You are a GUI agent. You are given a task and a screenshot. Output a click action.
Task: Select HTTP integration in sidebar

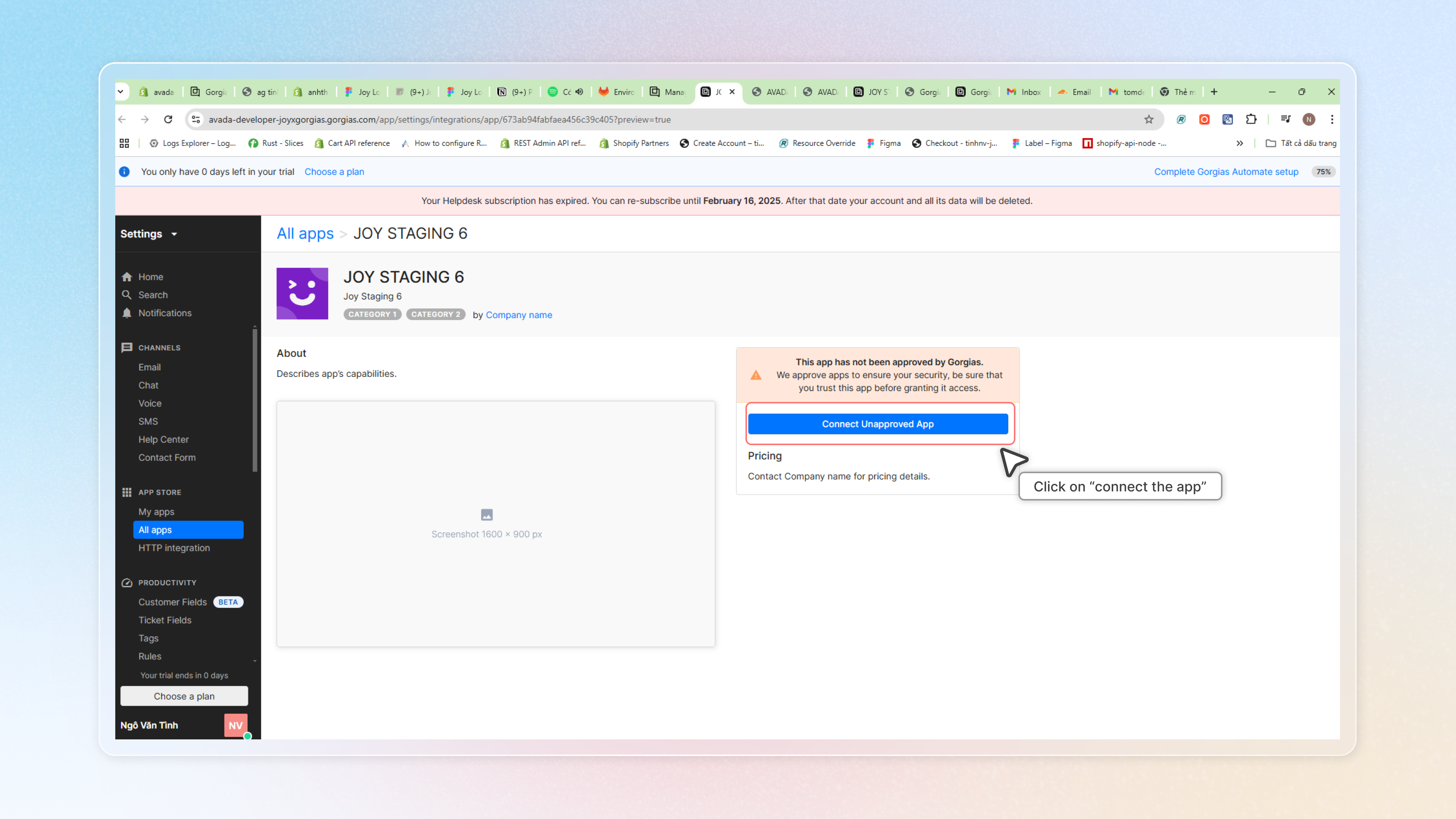[x=174, y=548]
